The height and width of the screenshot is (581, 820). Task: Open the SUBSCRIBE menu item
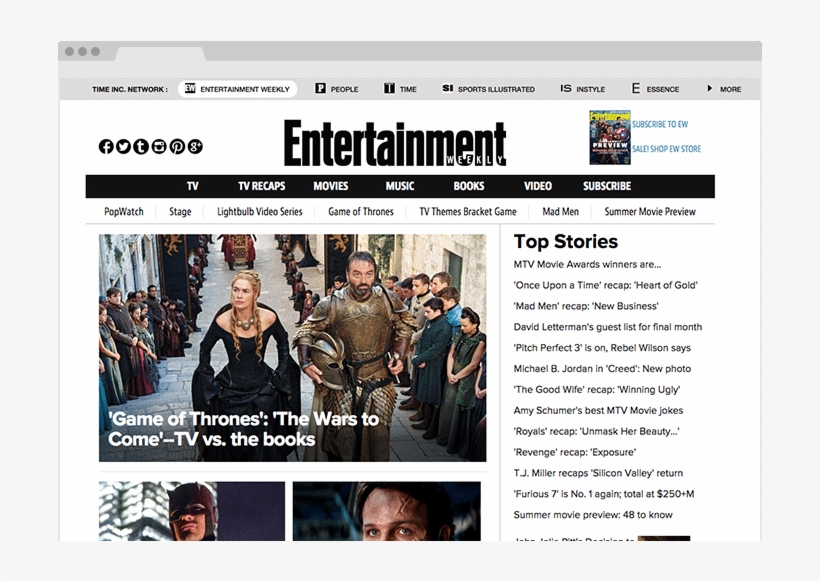(x=606, y=186)
